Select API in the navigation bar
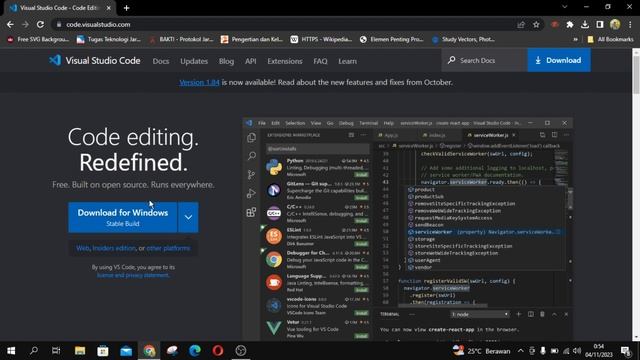The width and height of the screenshot is (640, 360). point(251,61)
